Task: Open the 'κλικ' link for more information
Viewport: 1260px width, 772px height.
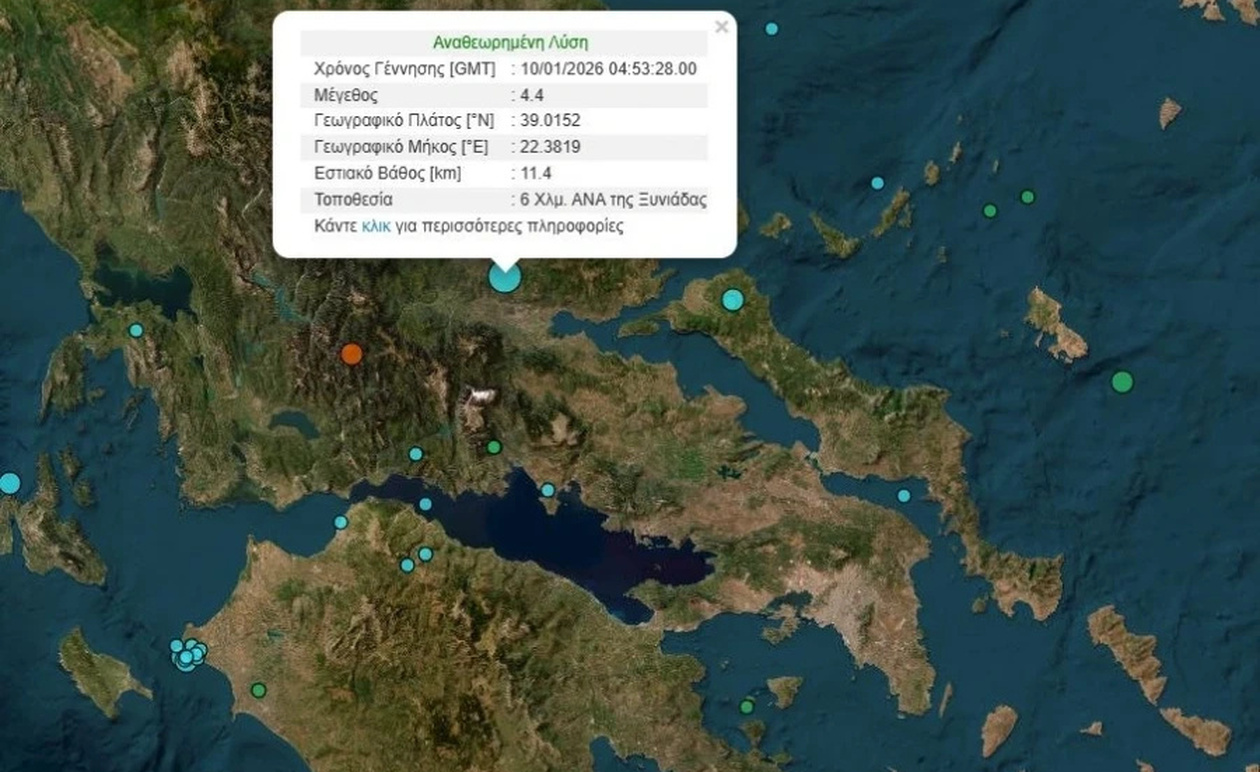Action: click(x=377, y=226)
